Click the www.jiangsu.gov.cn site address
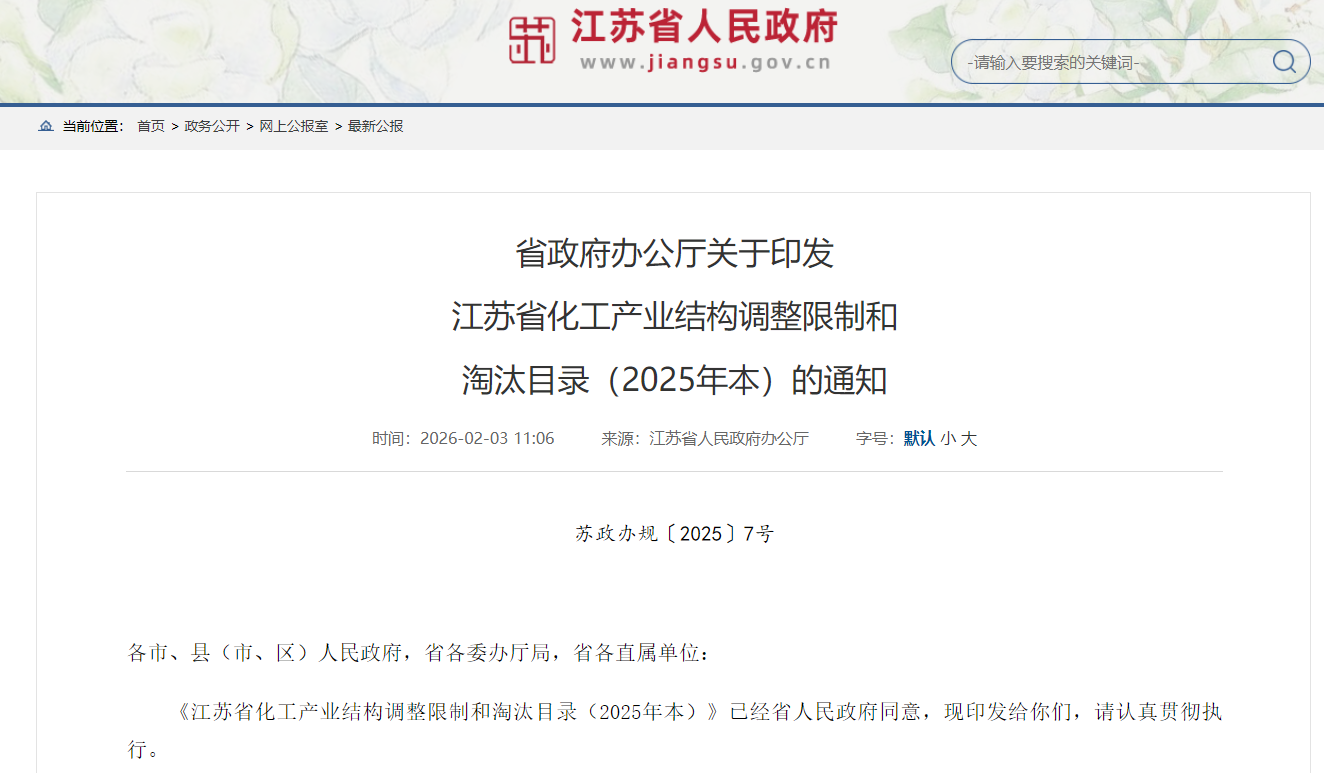1324x773 pixels. point(704,63)
